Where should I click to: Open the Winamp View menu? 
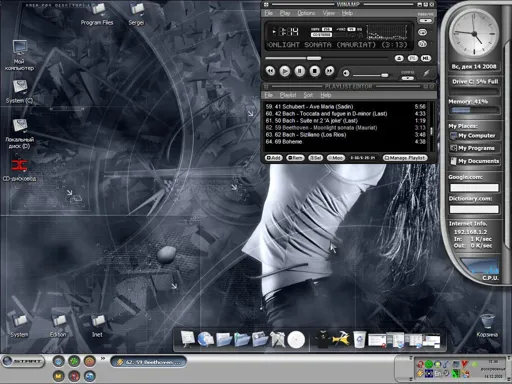coord(329,13)
